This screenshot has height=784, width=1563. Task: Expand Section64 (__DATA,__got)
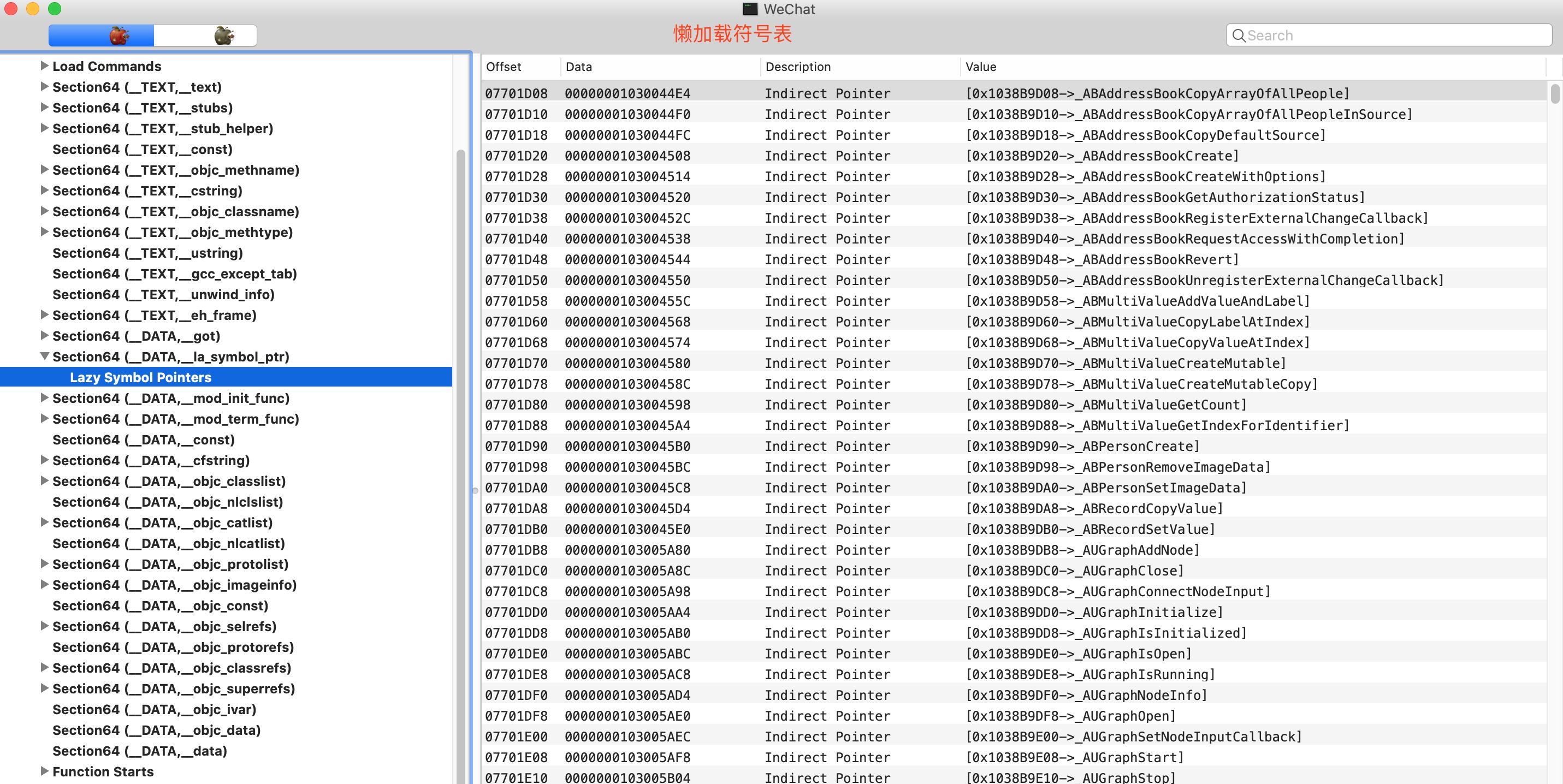coord(44,335)
